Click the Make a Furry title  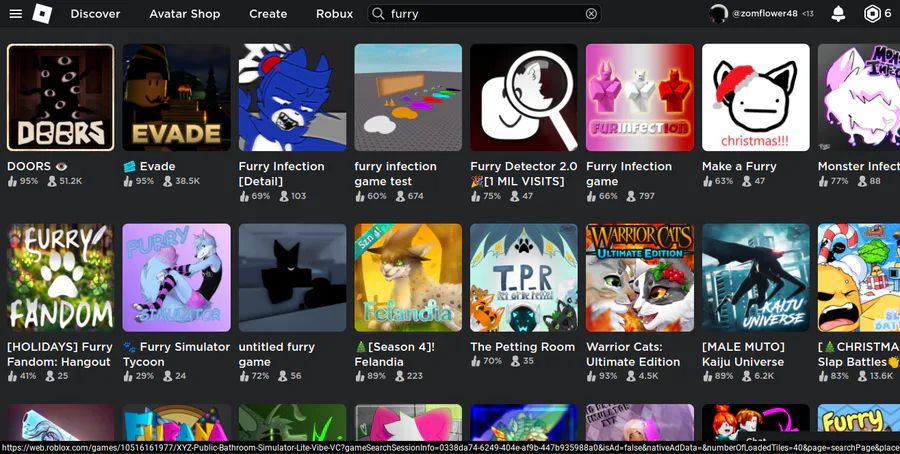point(739,166)
